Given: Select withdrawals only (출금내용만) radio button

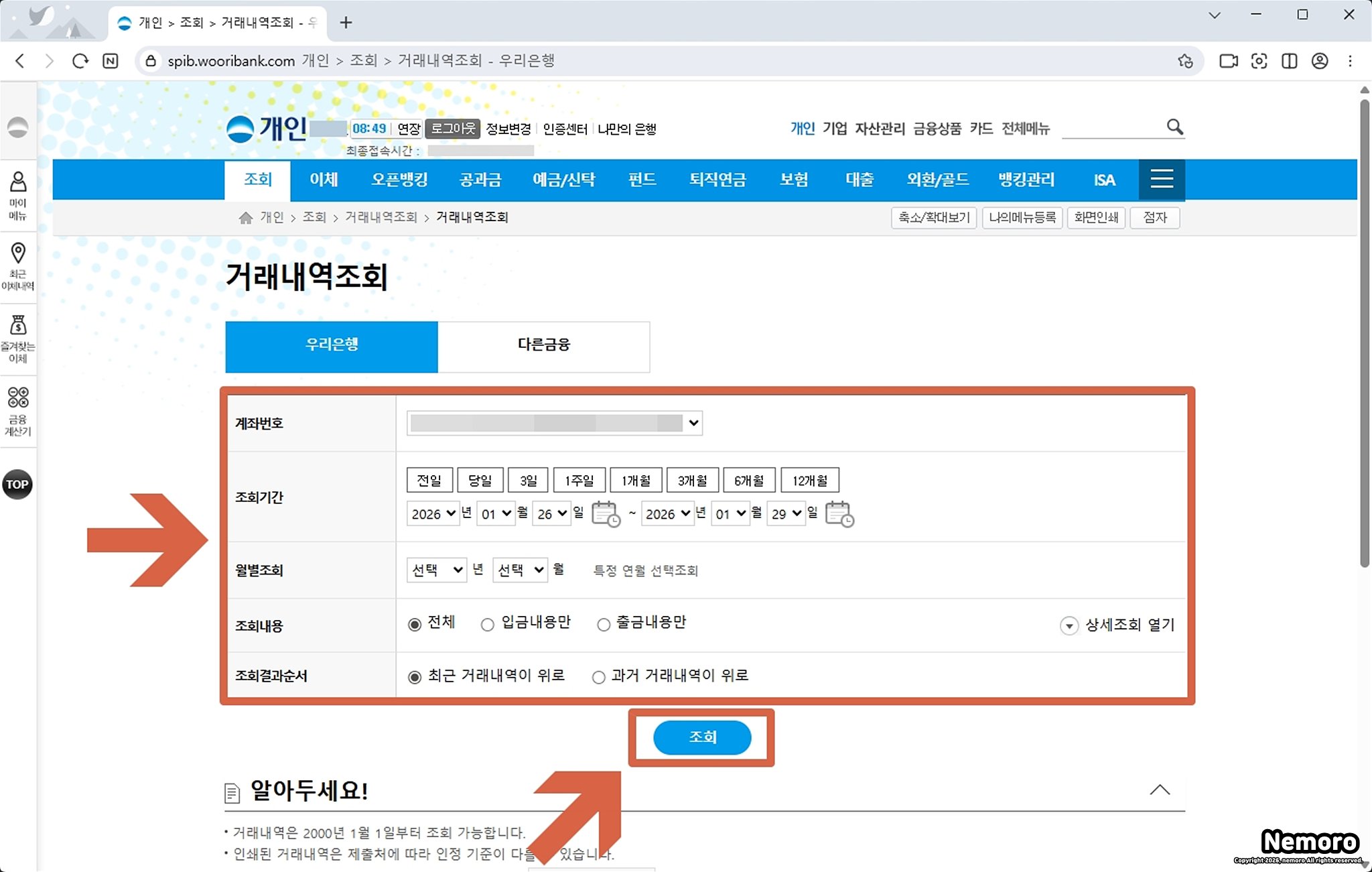Looking at the screenshot, I should pyautogui.click(x=604, y=625).
